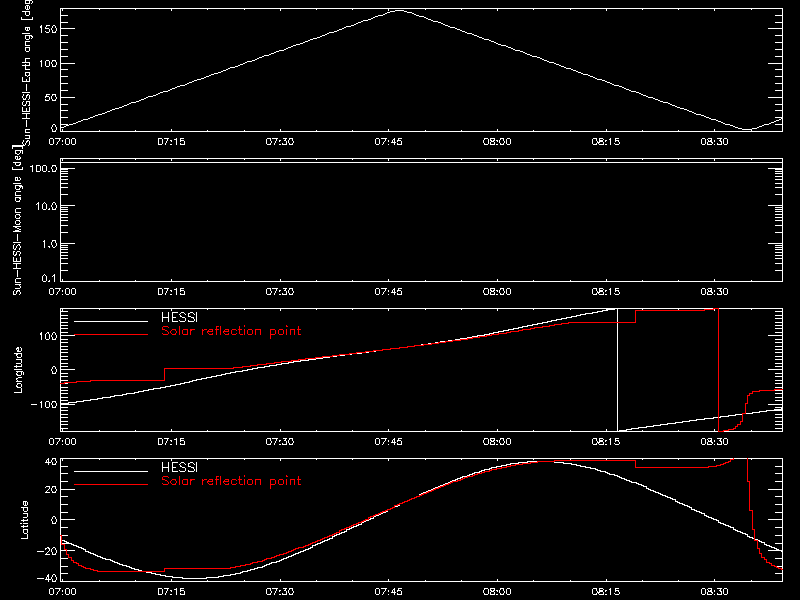Click the -40 tick on Latitude axis

[x=47, y=579]
